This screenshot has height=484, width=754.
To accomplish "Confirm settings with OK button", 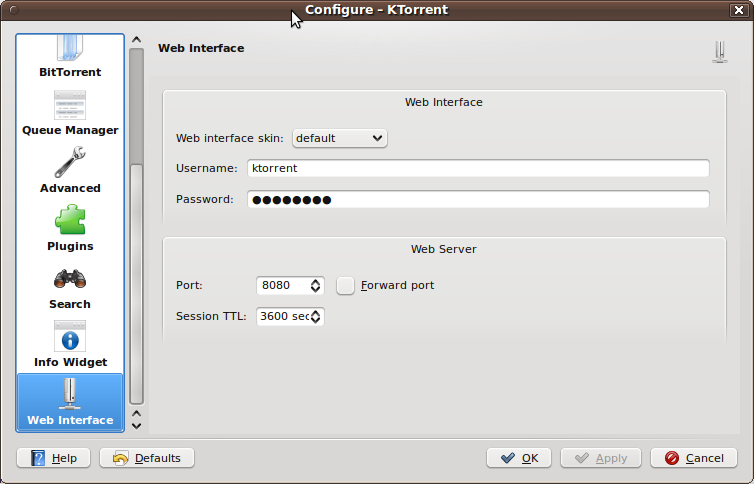I will pos(519,458).
